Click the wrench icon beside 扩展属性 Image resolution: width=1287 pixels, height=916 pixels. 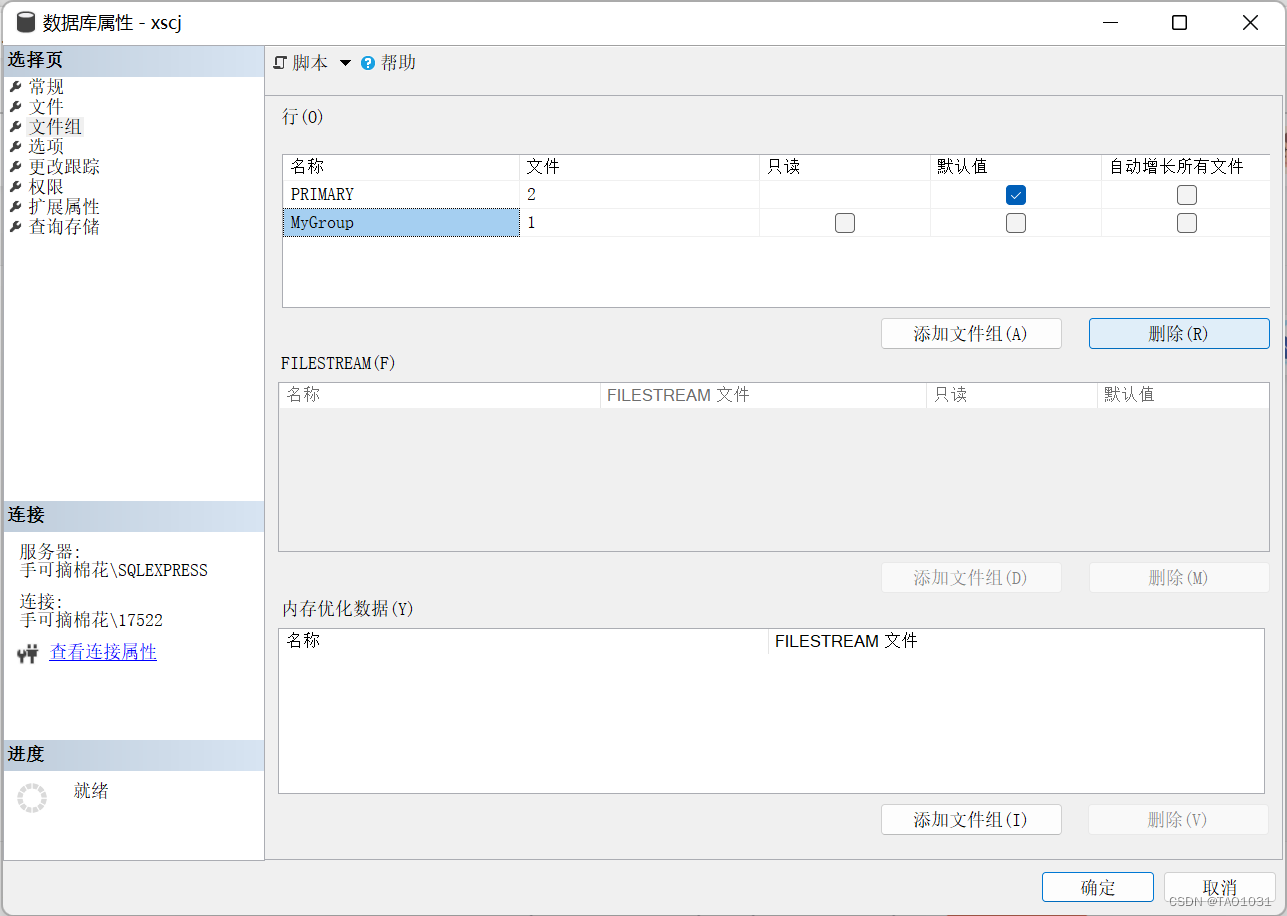point(16,207)
